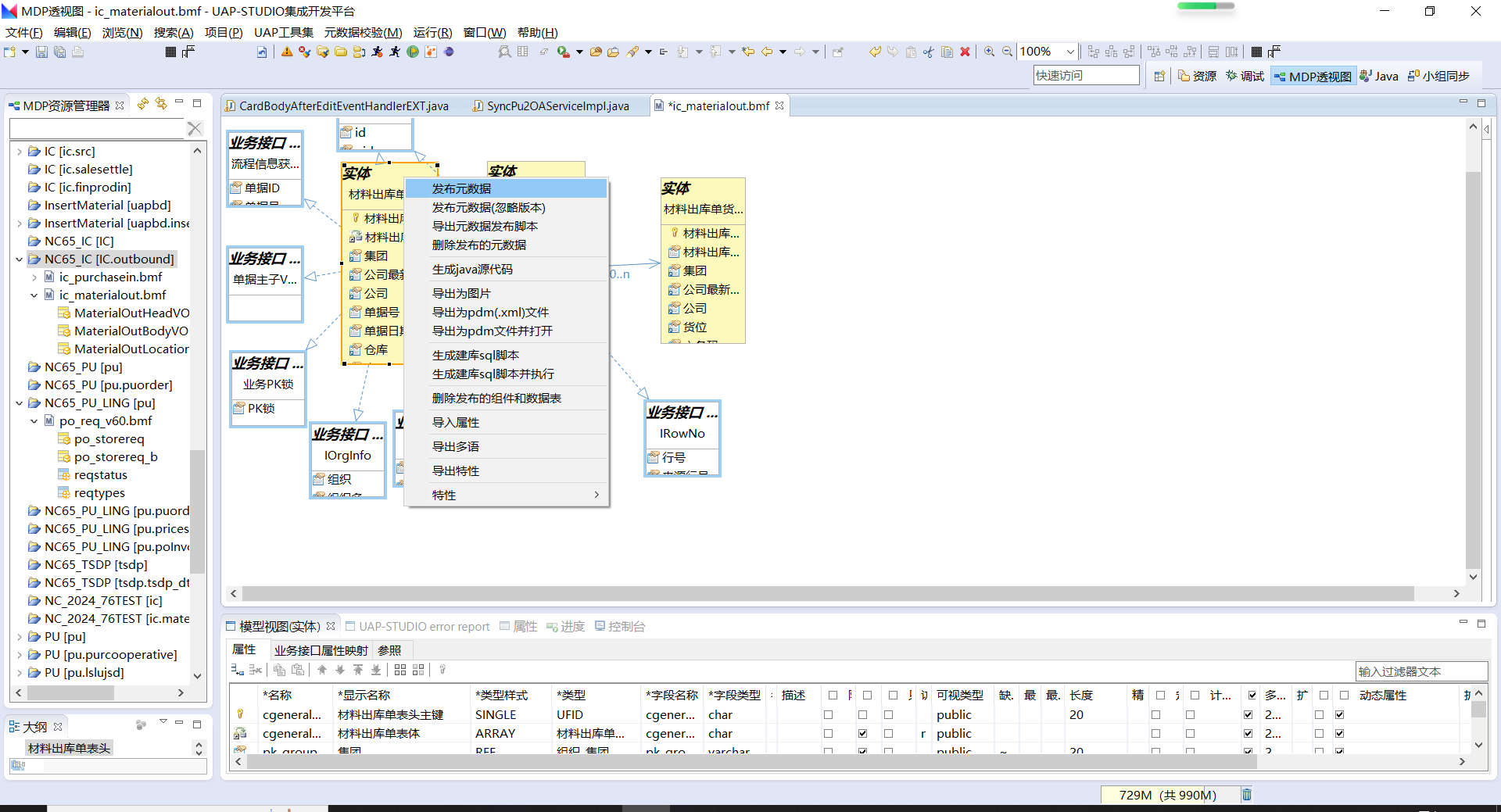Open the 业务接口属性映射 tab
This screenshot has height=812, width=1501.
point(321,650)
